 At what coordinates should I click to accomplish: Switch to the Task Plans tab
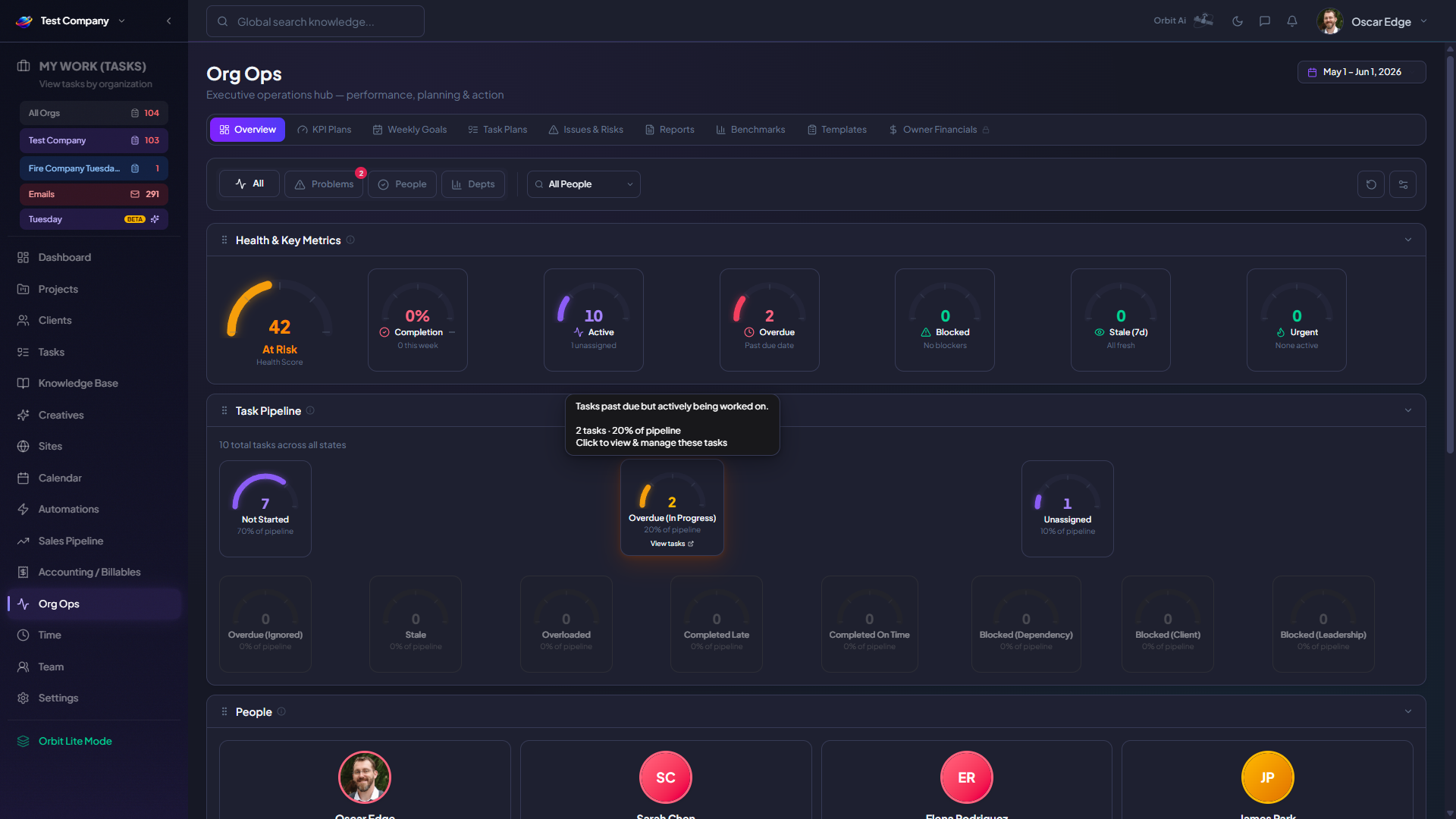pyautogui.click(x=497, y=130)
